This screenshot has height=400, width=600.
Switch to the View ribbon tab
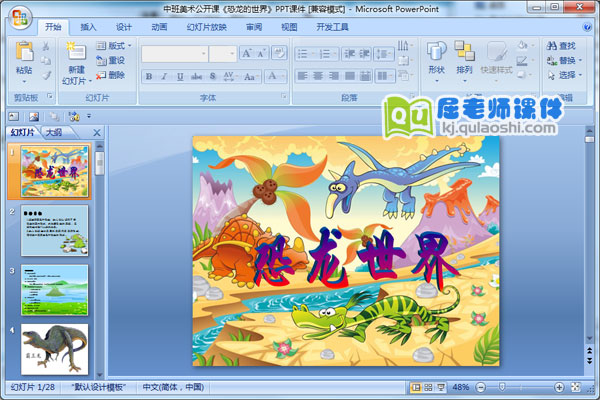click(x=289, y=27)
